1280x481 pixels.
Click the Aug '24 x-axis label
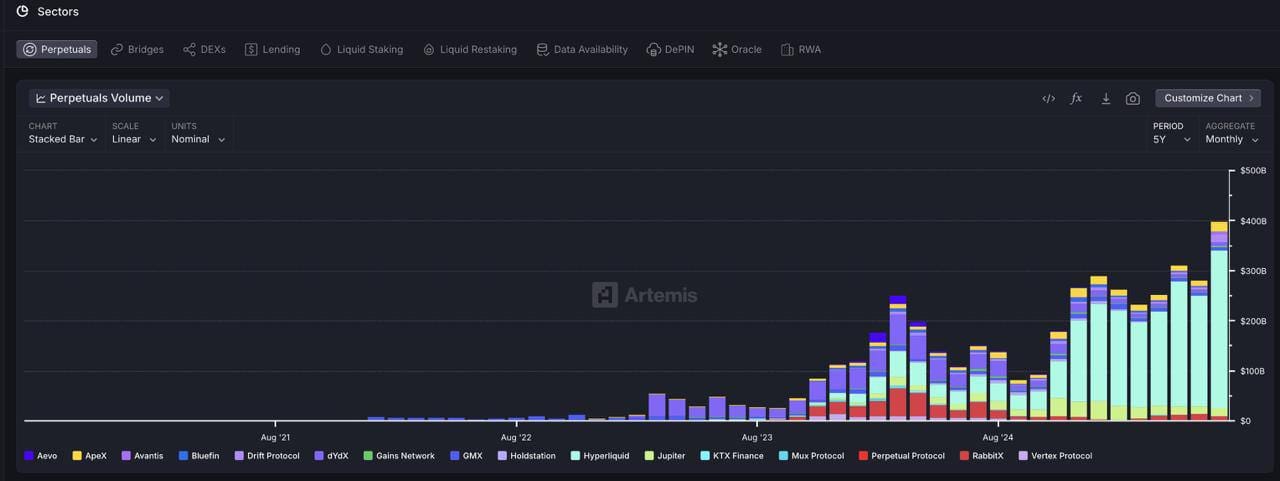[x=998, y=437]
